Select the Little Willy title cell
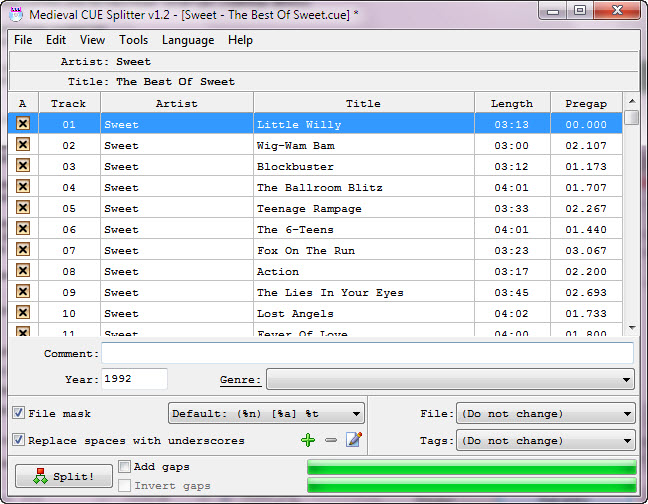This screenshot has height=504, width=648. point(364,124)
